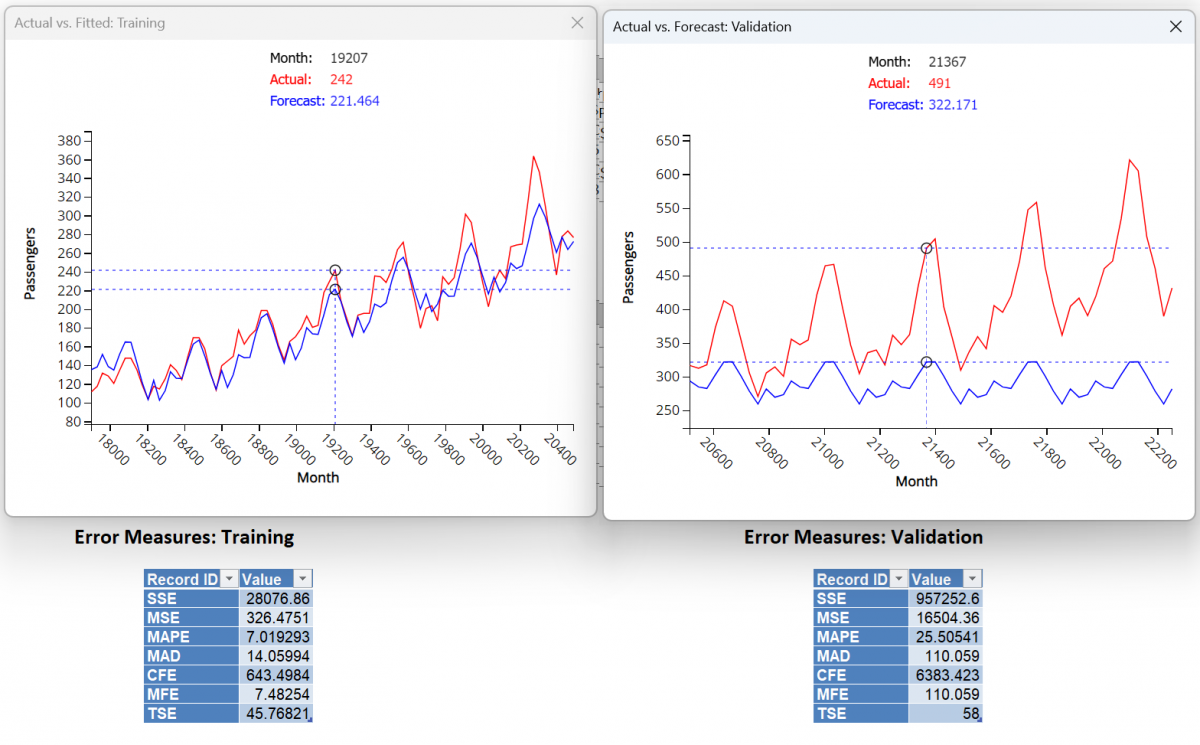Viewport: 1200px width, 745px height.
Task: Close the Actual vs. Fitted: Training window
Action: click(577, 22)
